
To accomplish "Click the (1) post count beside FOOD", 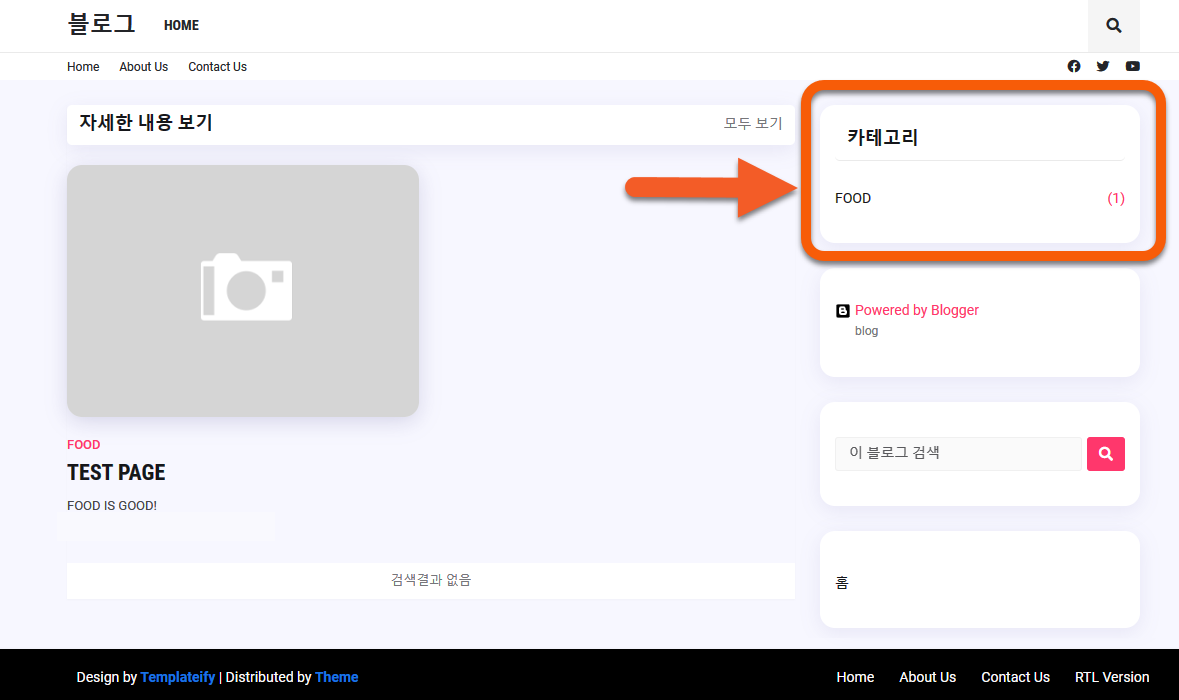I will coord(1116,198).
